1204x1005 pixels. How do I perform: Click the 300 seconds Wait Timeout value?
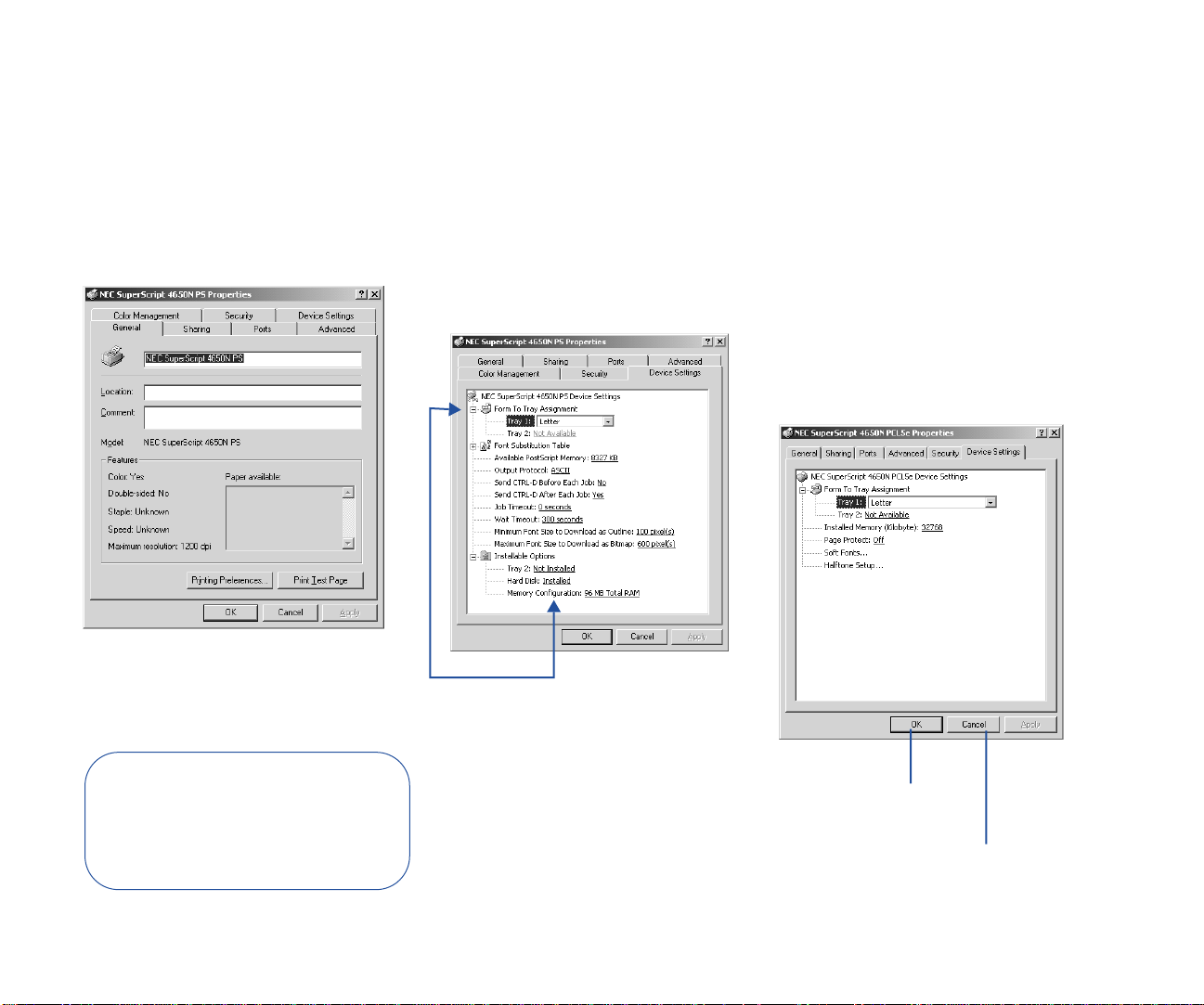click(x=563, y=520)
